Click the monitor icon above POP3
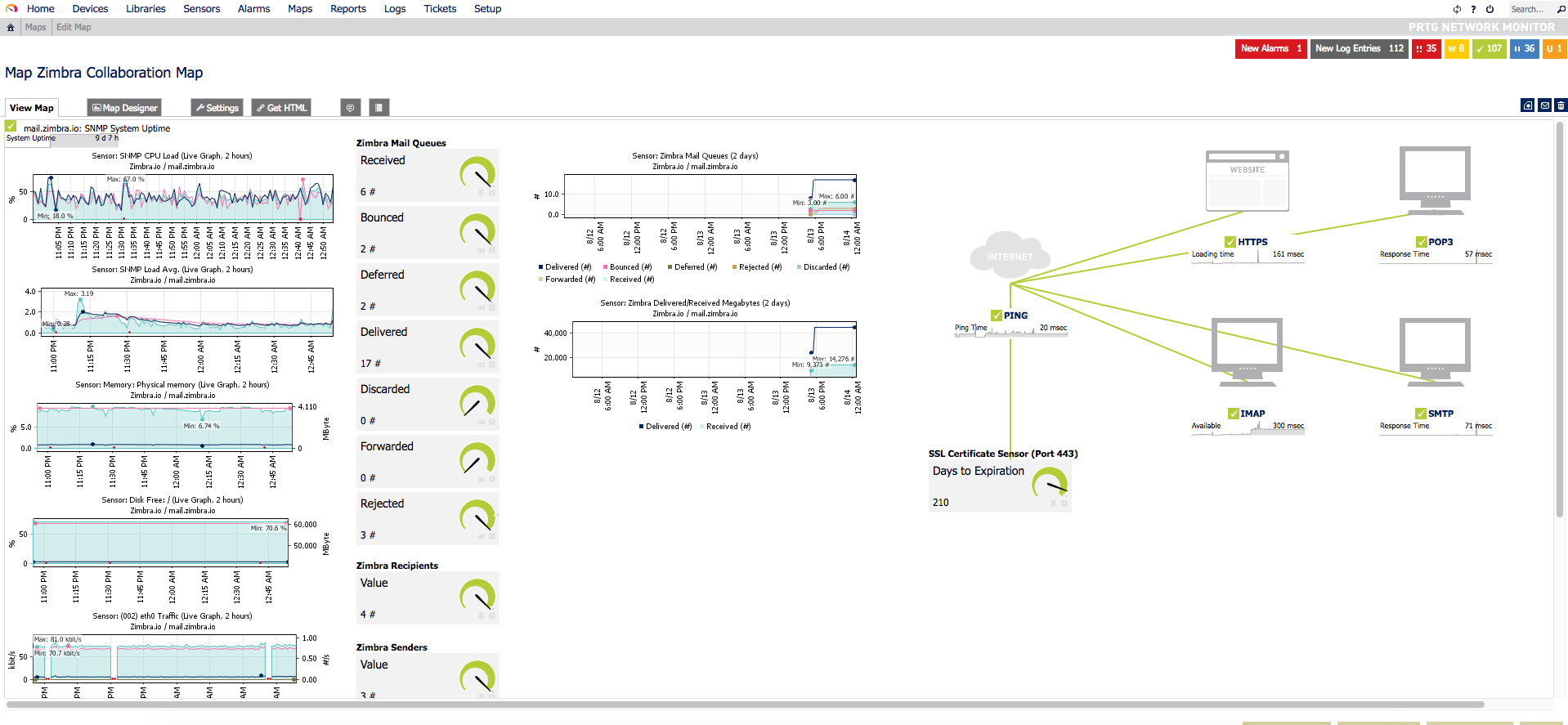The image size is (1568, 725). (x=1435, y=180)
